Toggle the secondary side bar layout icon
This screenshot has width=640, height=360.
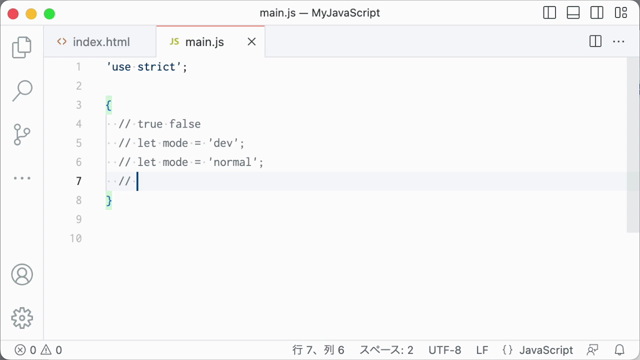click(x=597, y=13)
